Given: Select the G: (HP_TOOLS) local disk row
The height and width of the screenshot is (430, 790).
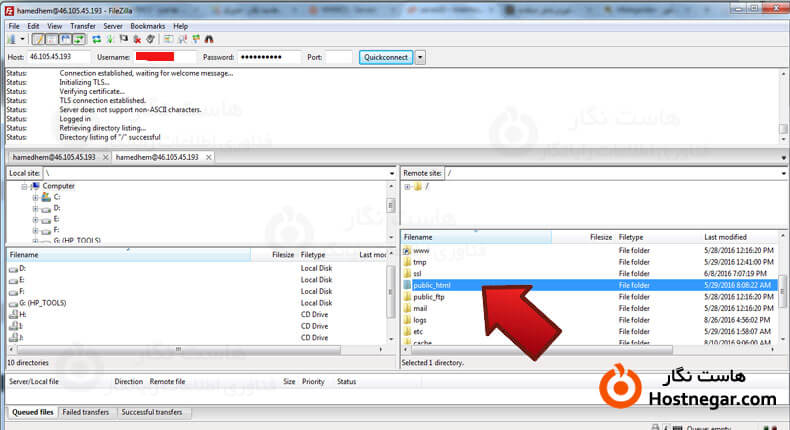Looking at the screenshot, I should [x=196, y=303].
